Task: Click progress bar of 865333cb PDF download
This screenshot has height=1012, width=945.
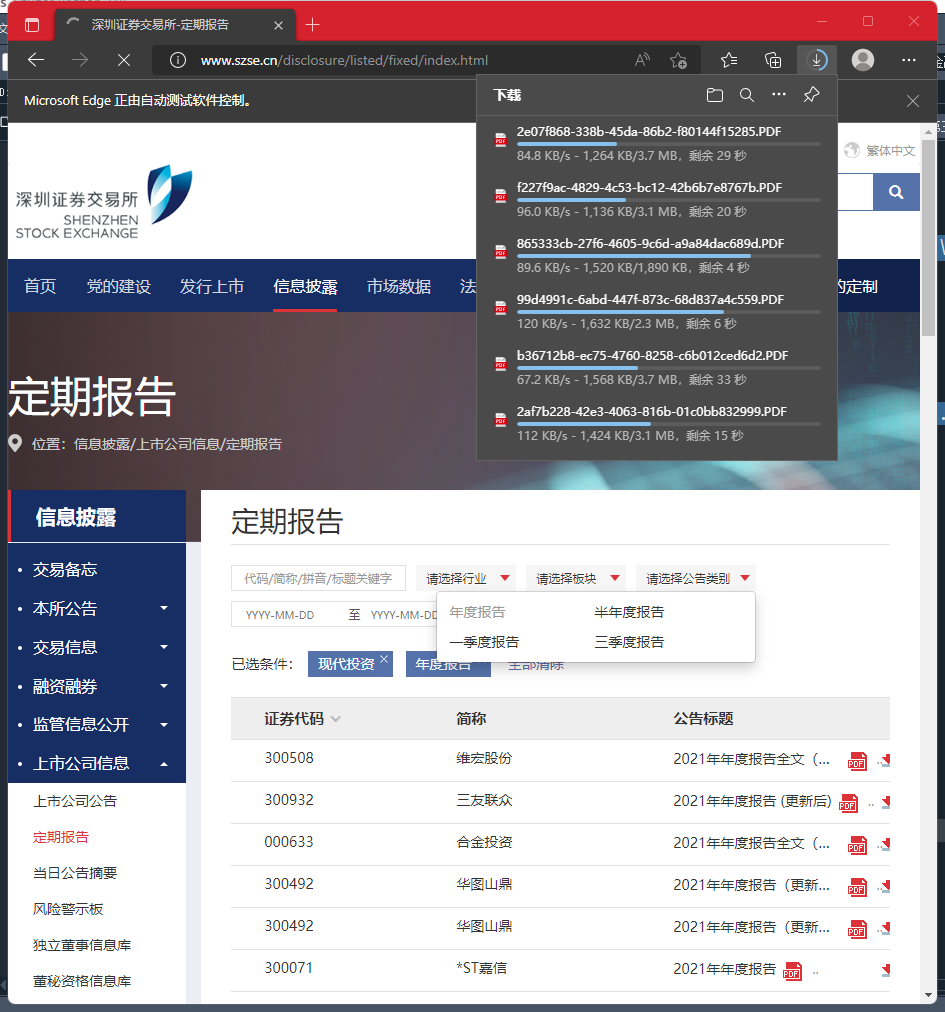Action: click(669, 256)
